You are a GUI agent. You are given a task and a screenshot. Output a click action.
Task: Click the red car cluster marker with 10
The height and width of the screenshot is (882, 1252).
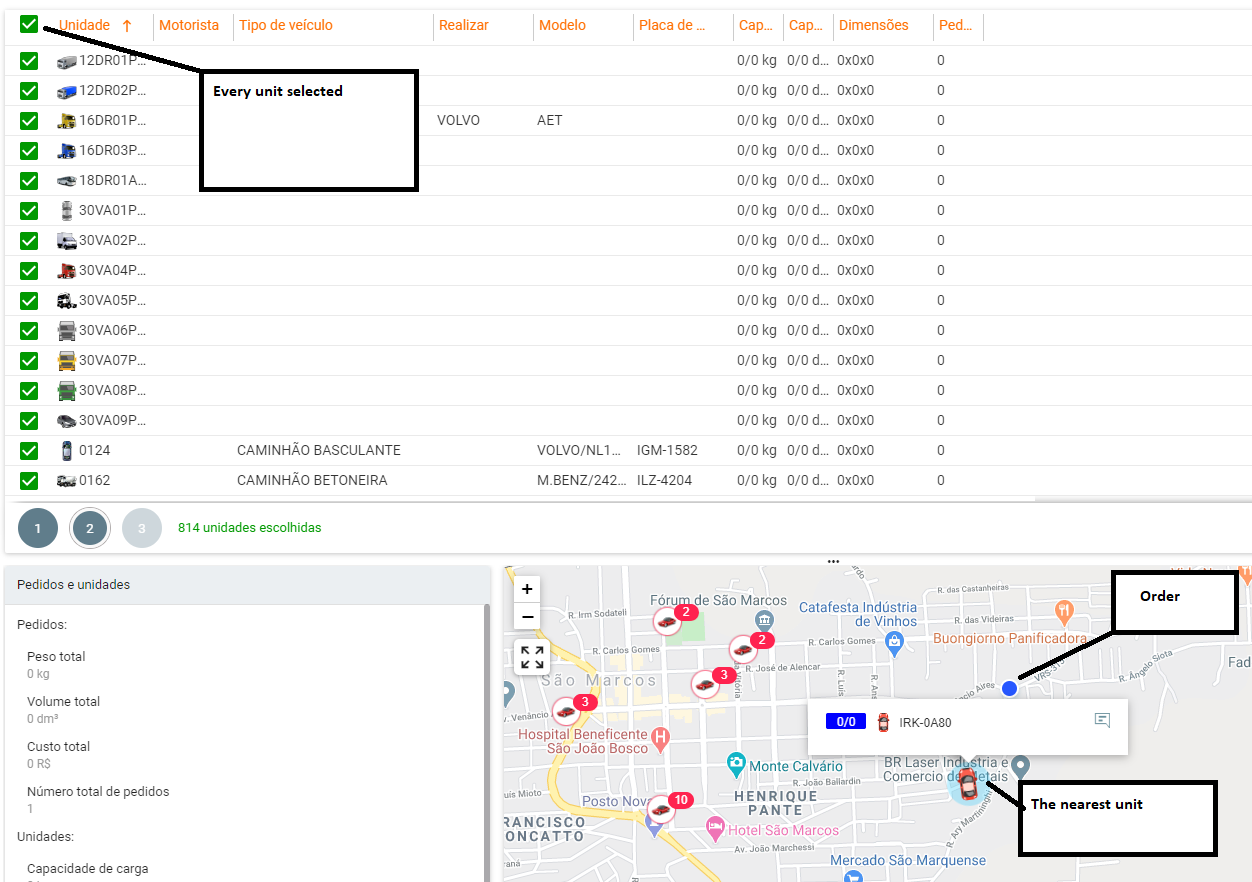click(x=661, y=809)
